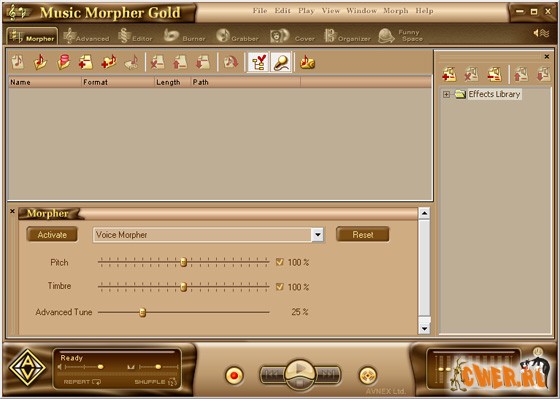Click the speaker sound icon at top right
Viewport: 560px width, 399px height.
coord(541,33)
